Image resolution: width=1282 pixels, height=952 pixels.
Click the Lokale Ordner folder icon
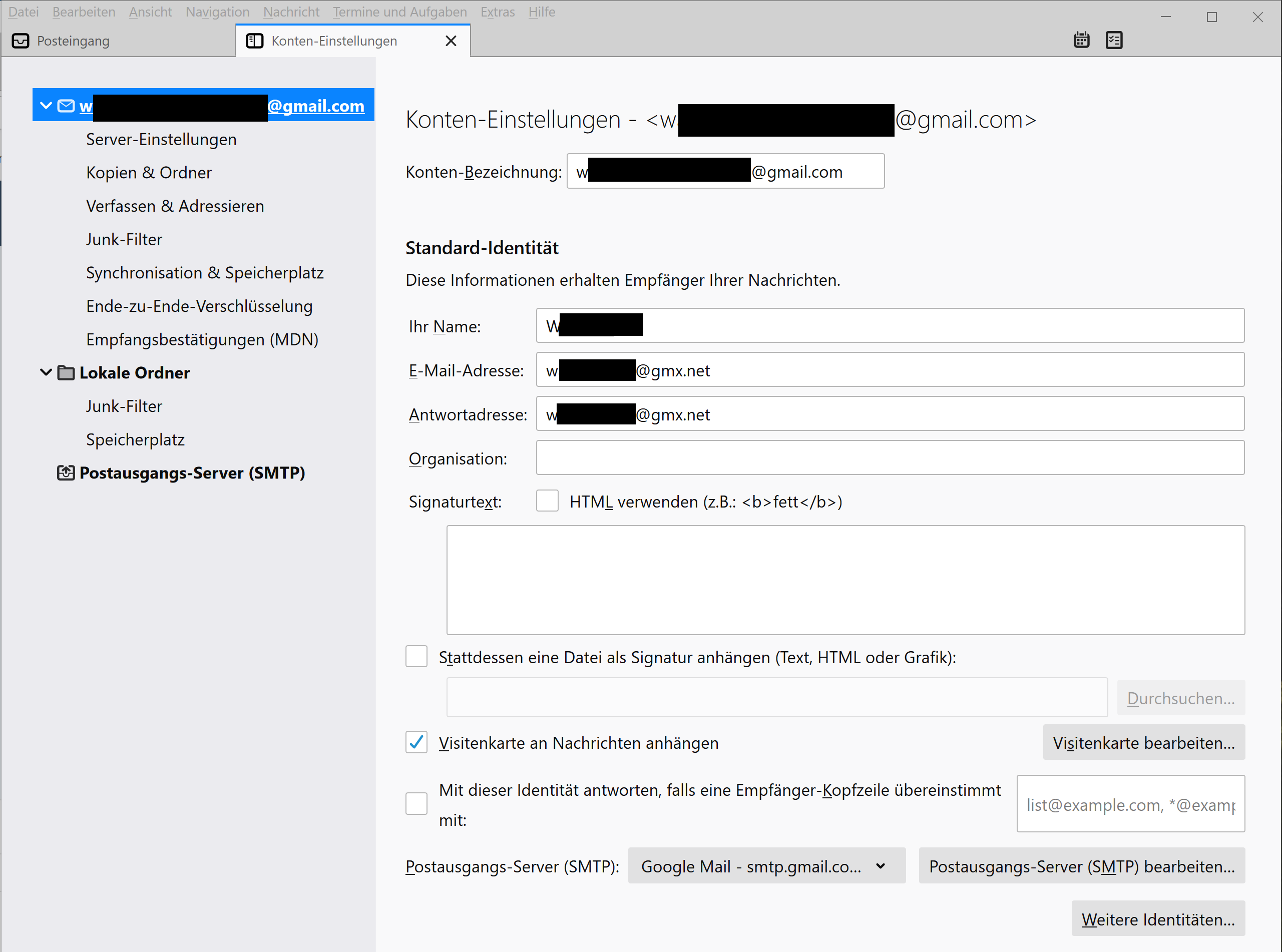coord(66,373)
